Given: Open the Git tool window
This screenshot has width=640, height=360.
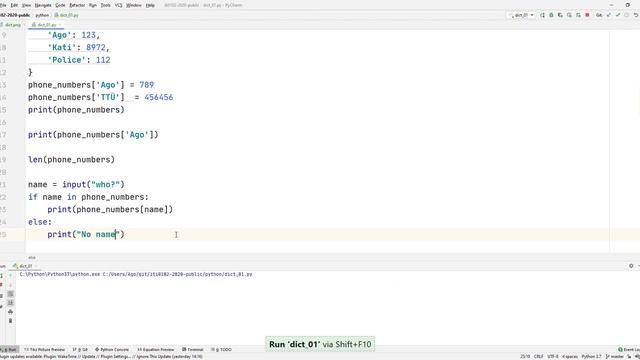Looking at the screenshot, I should 80,350.
